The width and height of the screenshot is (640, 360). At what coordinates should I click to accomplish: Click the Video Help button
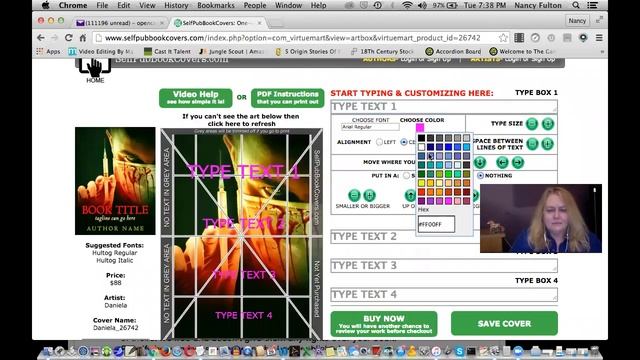tap(196, 98)
